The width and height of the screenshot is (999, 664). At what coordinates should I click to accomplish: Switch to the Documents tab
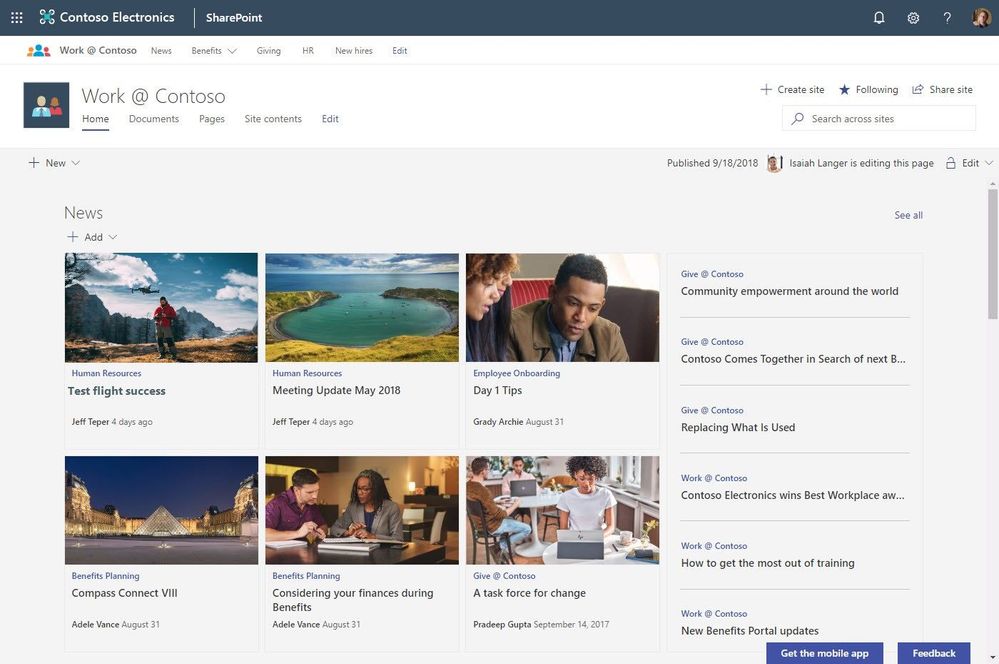pos(154,119)
